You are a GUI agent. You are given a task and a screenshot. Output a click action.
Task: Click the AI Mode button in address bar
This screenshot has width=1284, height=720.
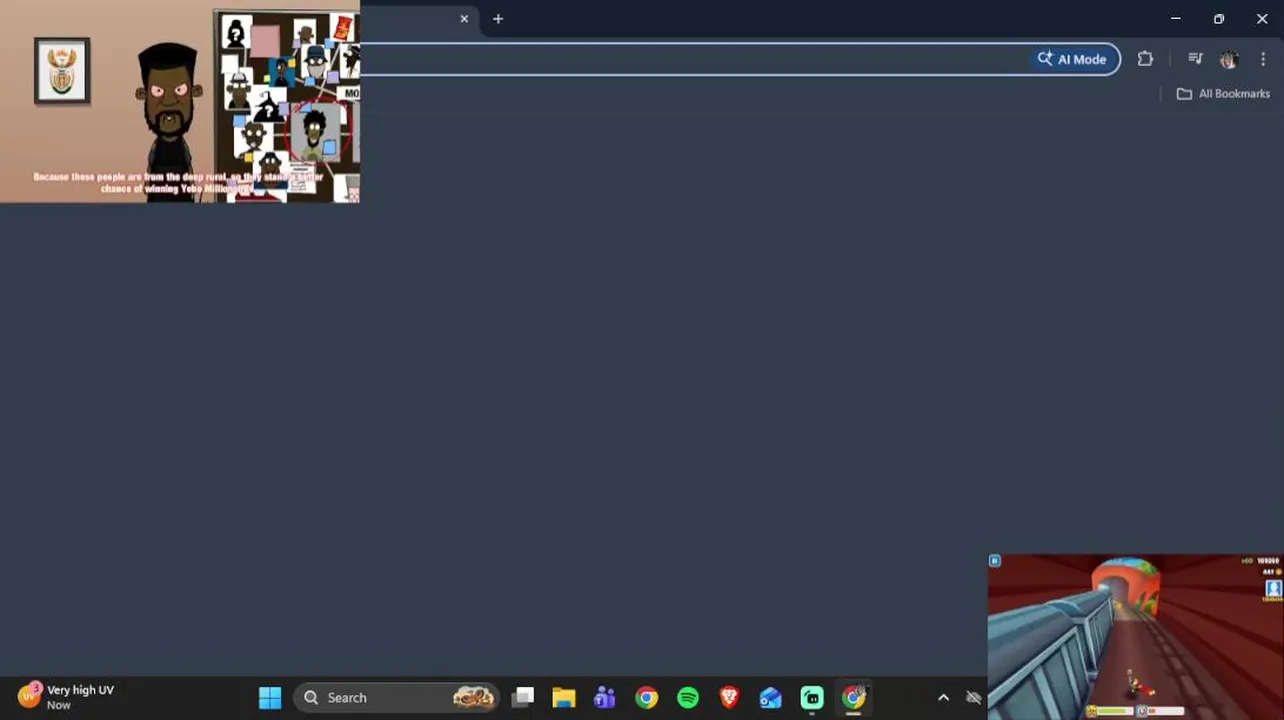[x=1072, y=59]
